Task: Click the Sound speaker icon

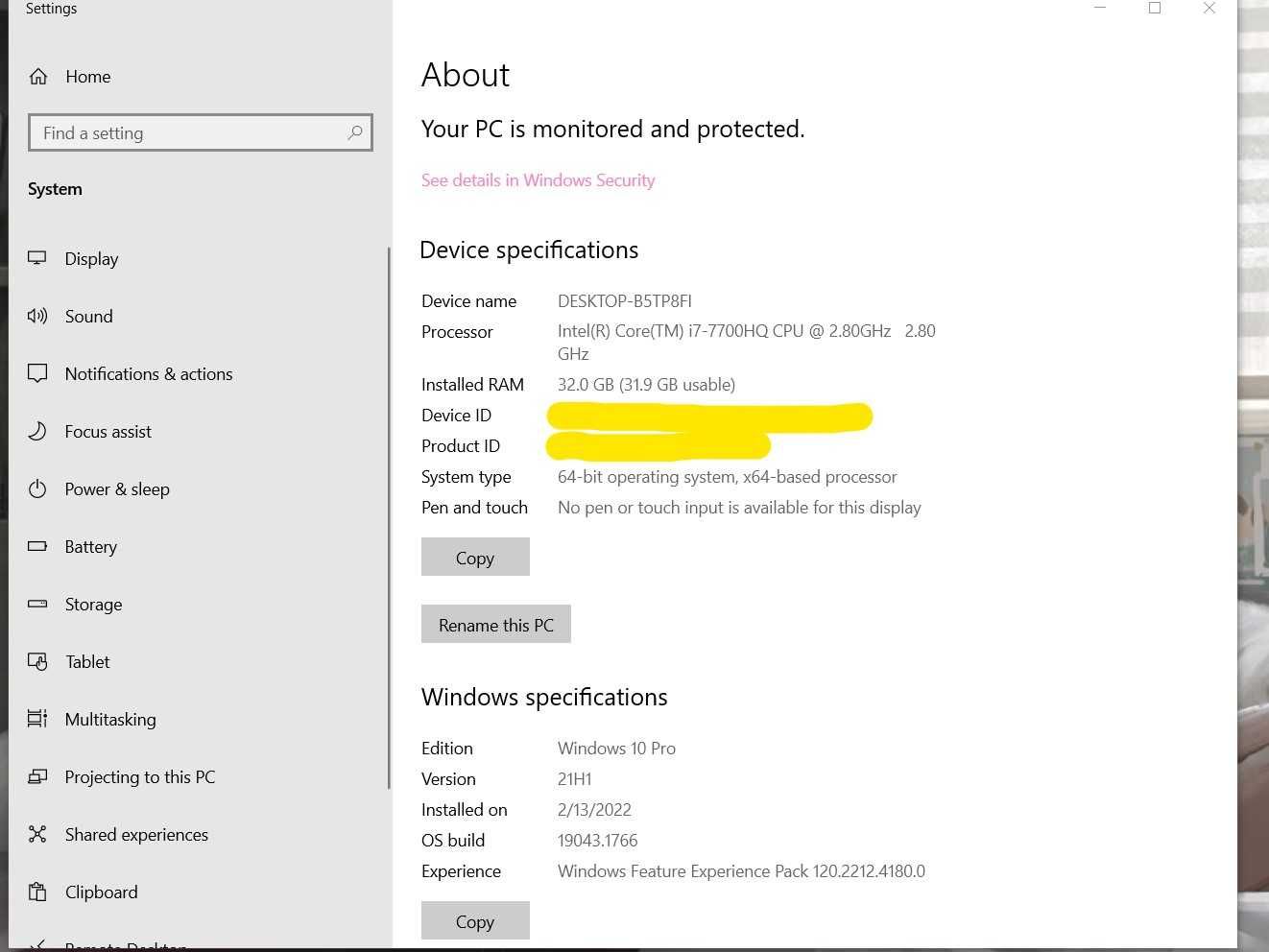Action: click(x=37, y=316)
